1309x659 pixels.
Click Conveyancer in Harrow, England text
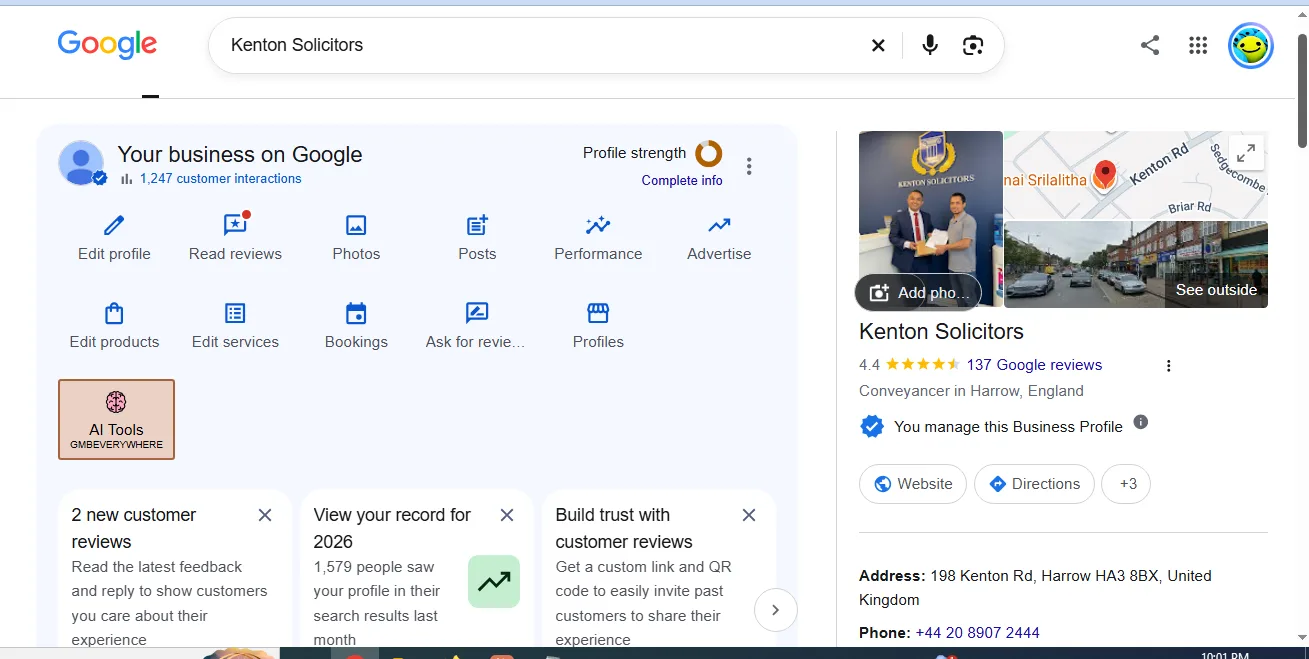coord(971,391)
